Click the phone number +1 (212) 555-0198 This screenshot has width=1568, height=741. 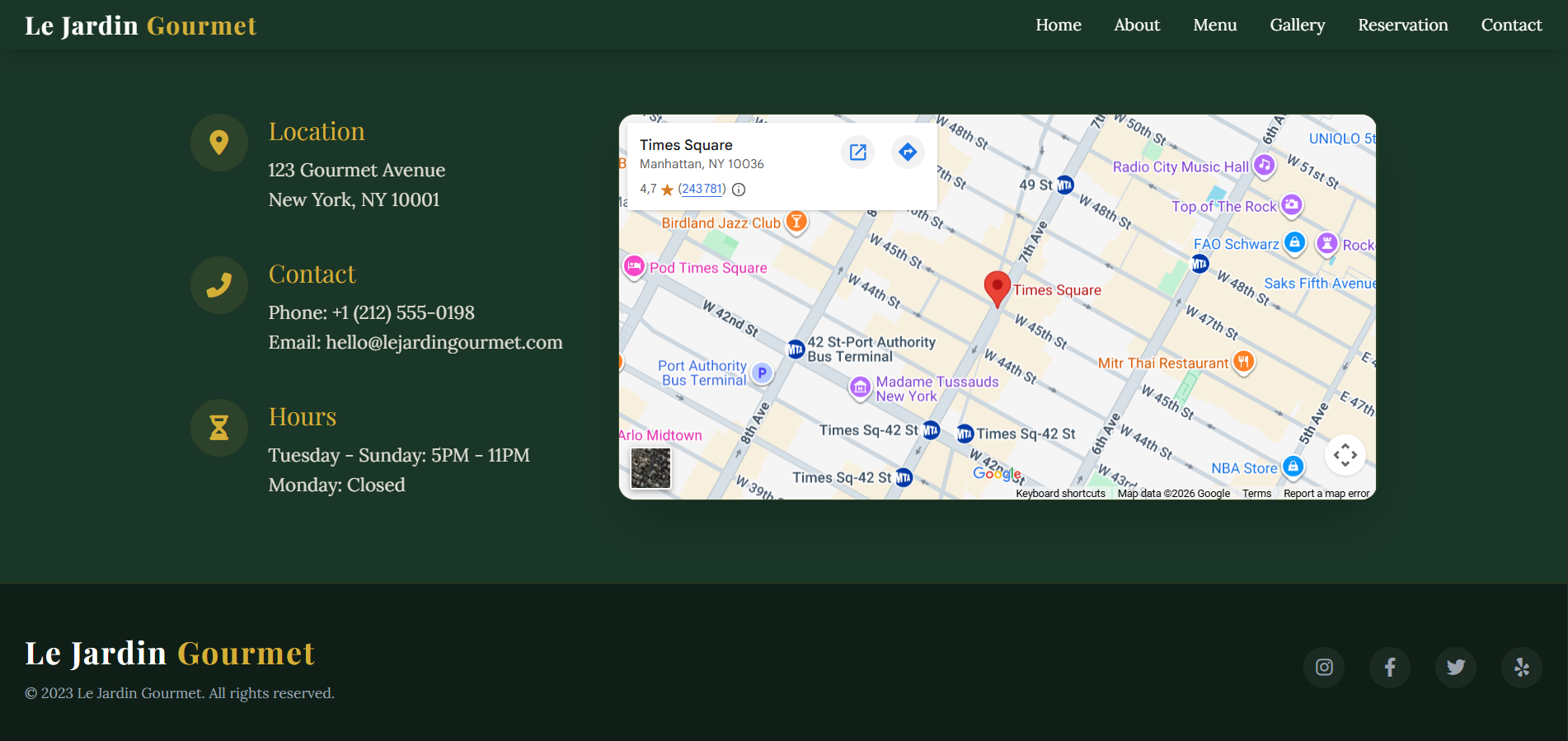pos(403,312)
